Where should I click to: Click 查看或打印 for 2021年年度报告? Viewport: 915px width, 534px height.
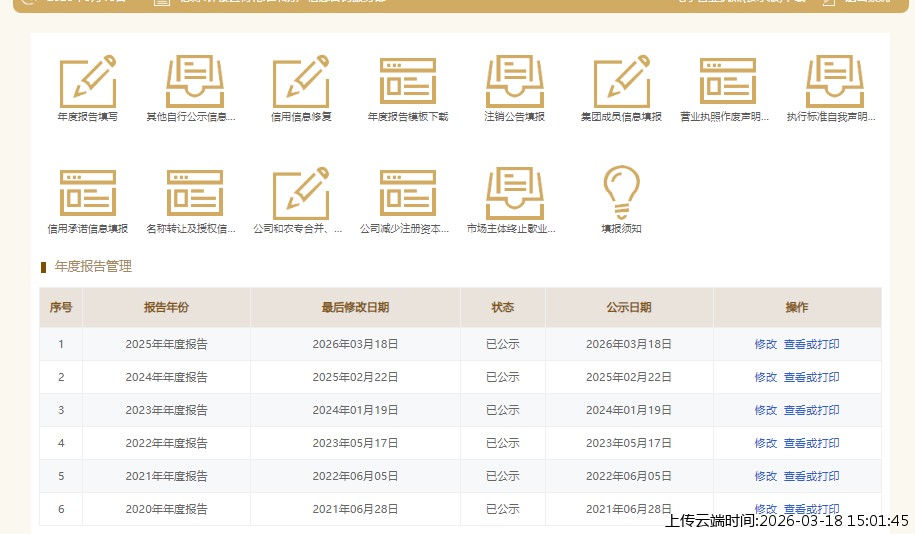[811, 476]
